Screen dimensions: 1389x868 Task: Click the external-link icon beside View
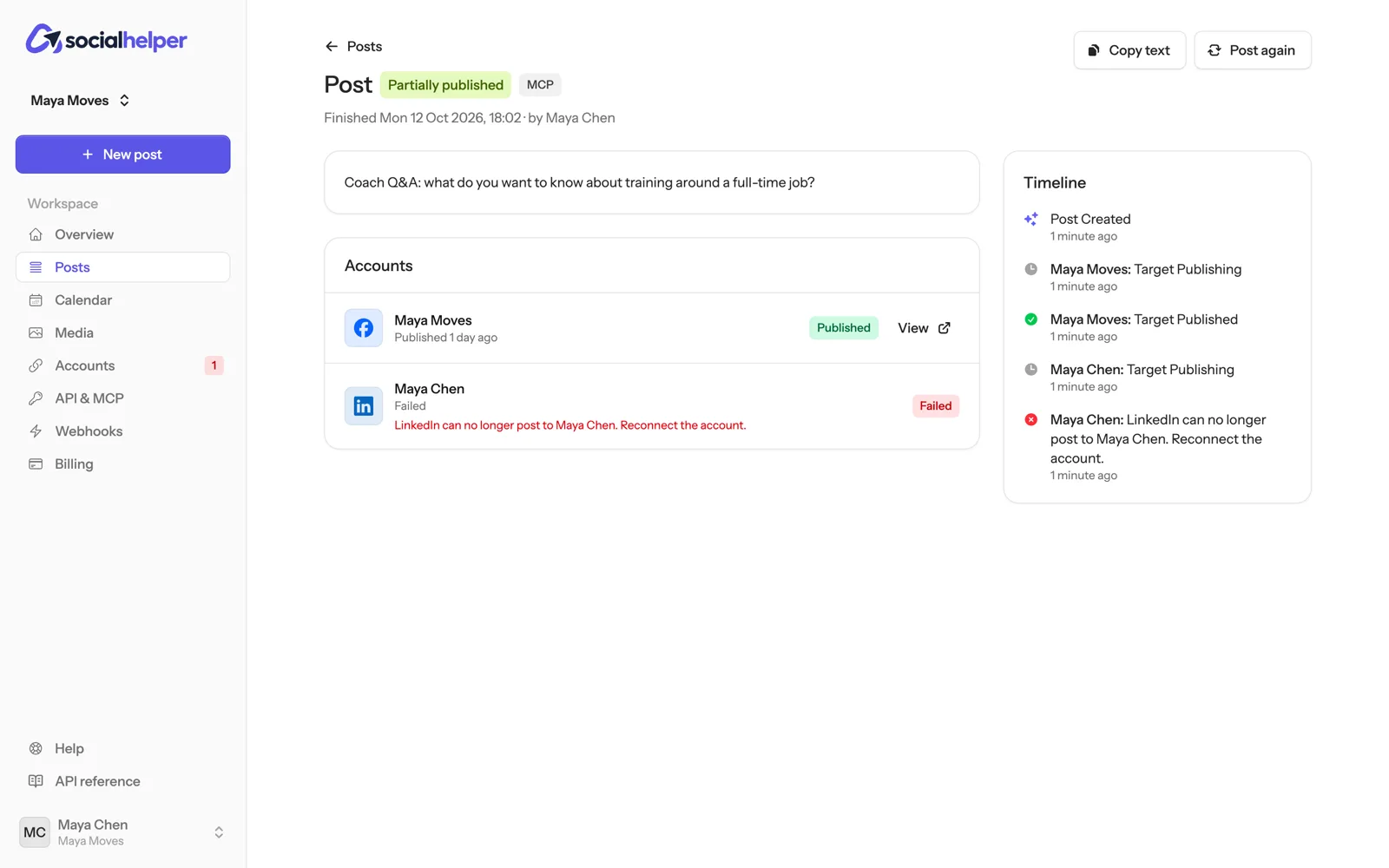click(x=945, y=328)
